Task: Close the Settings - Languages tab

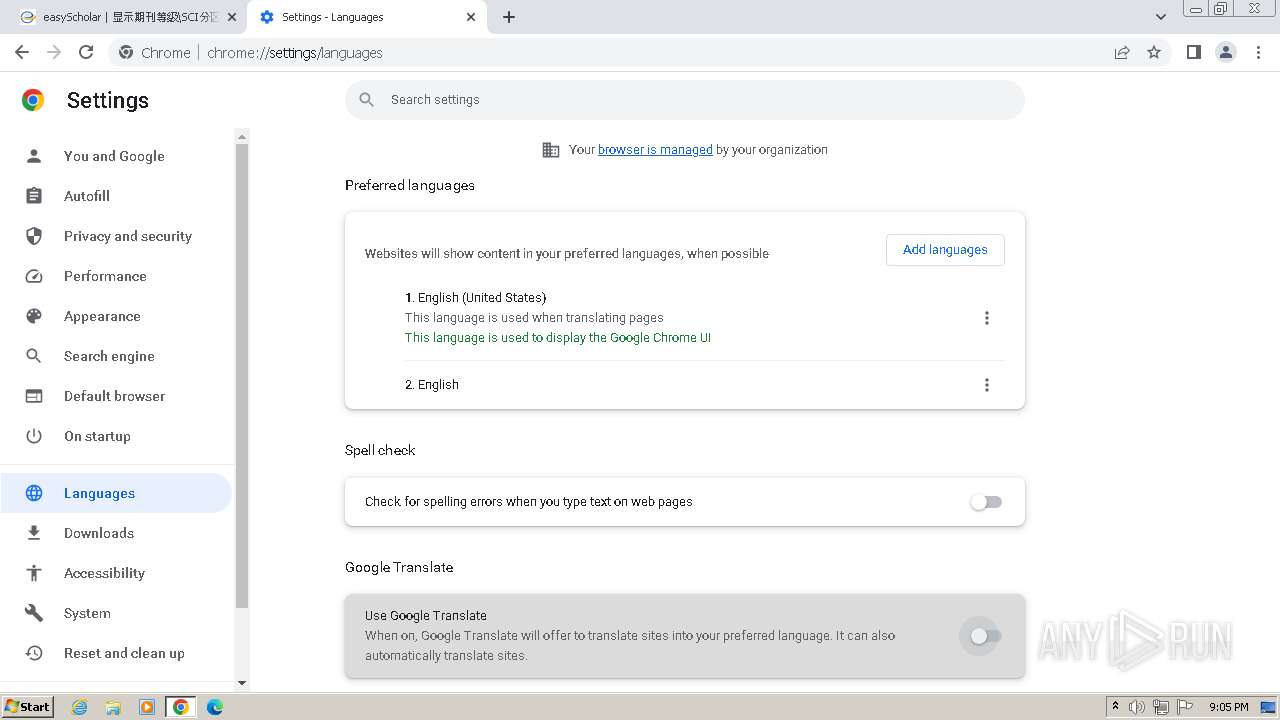Action: click(x=471, y=17)
